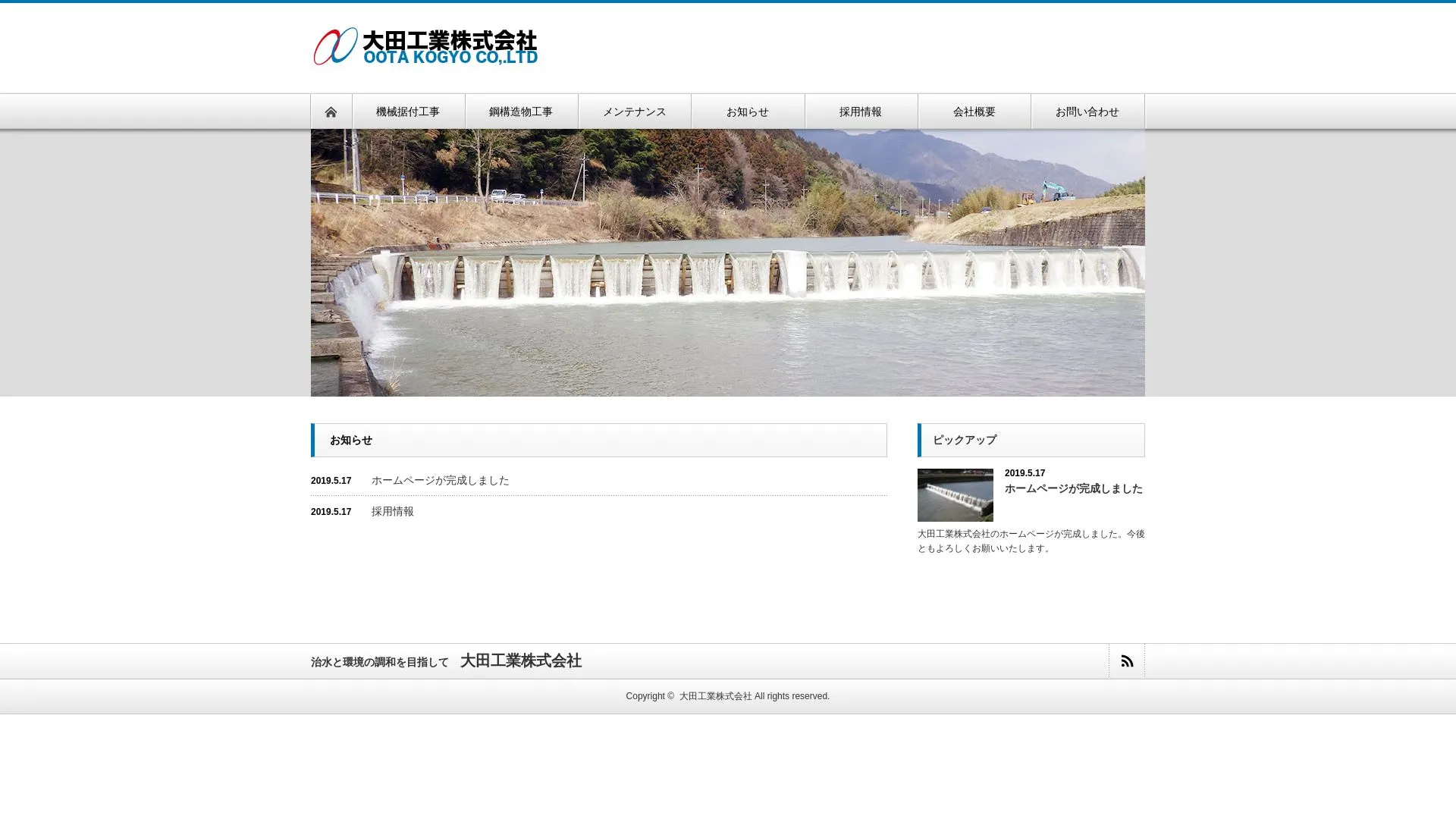Image resolution: width=1456 pixels, height=819 pixels.
Task: Click 2019.5.17 date in pickup panel
Action: (x=1025, y=473)
